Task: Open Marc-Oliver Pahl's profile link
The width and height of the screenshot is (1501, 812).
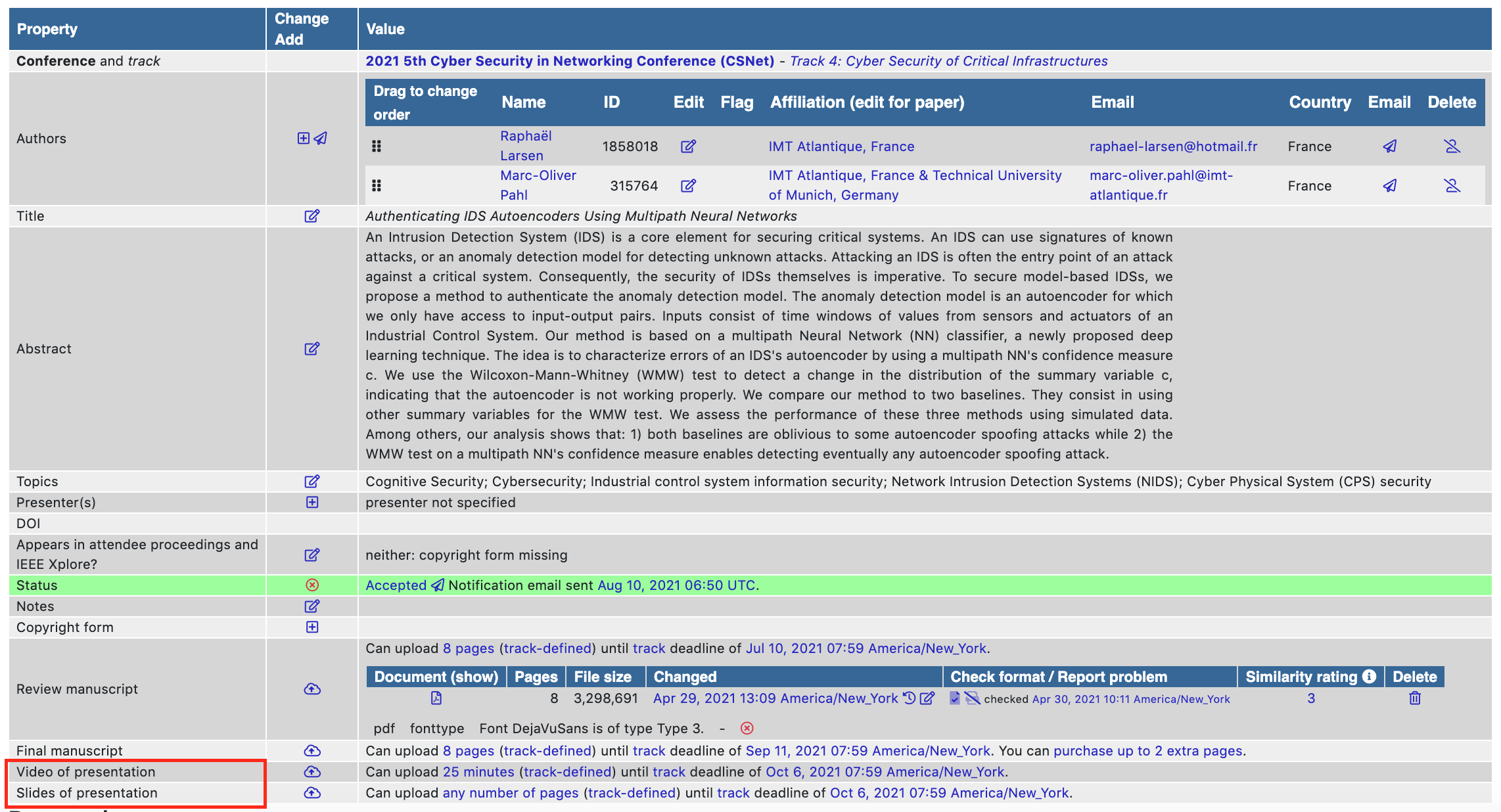Action: coord(538,185)
